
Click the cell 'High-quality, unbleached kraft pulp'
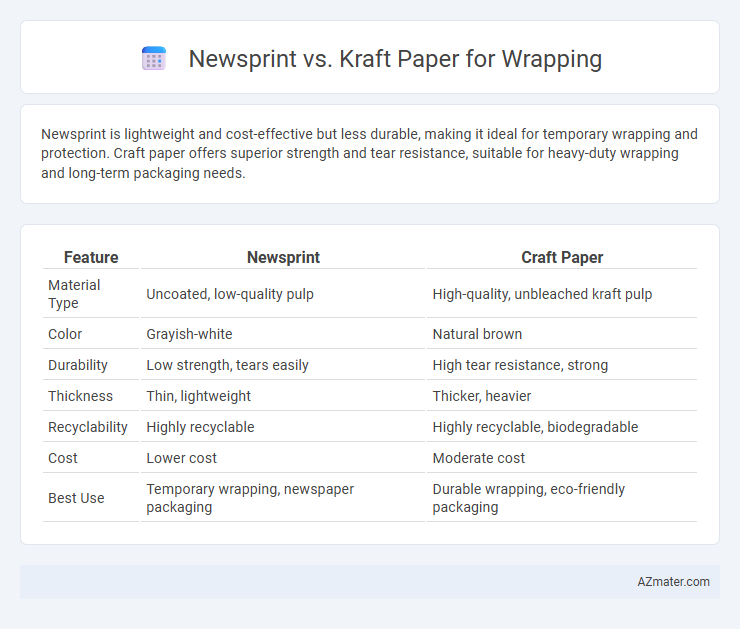point(542,294)
